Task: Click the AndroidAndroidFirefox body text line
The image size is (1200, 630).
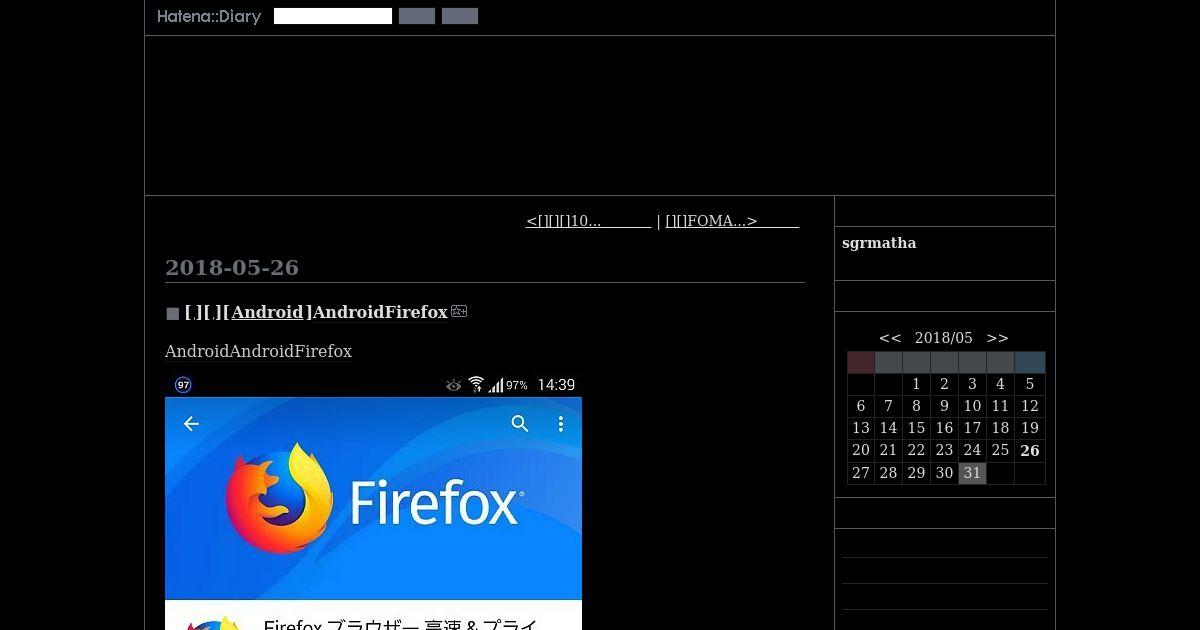Action: pos(258,352)
